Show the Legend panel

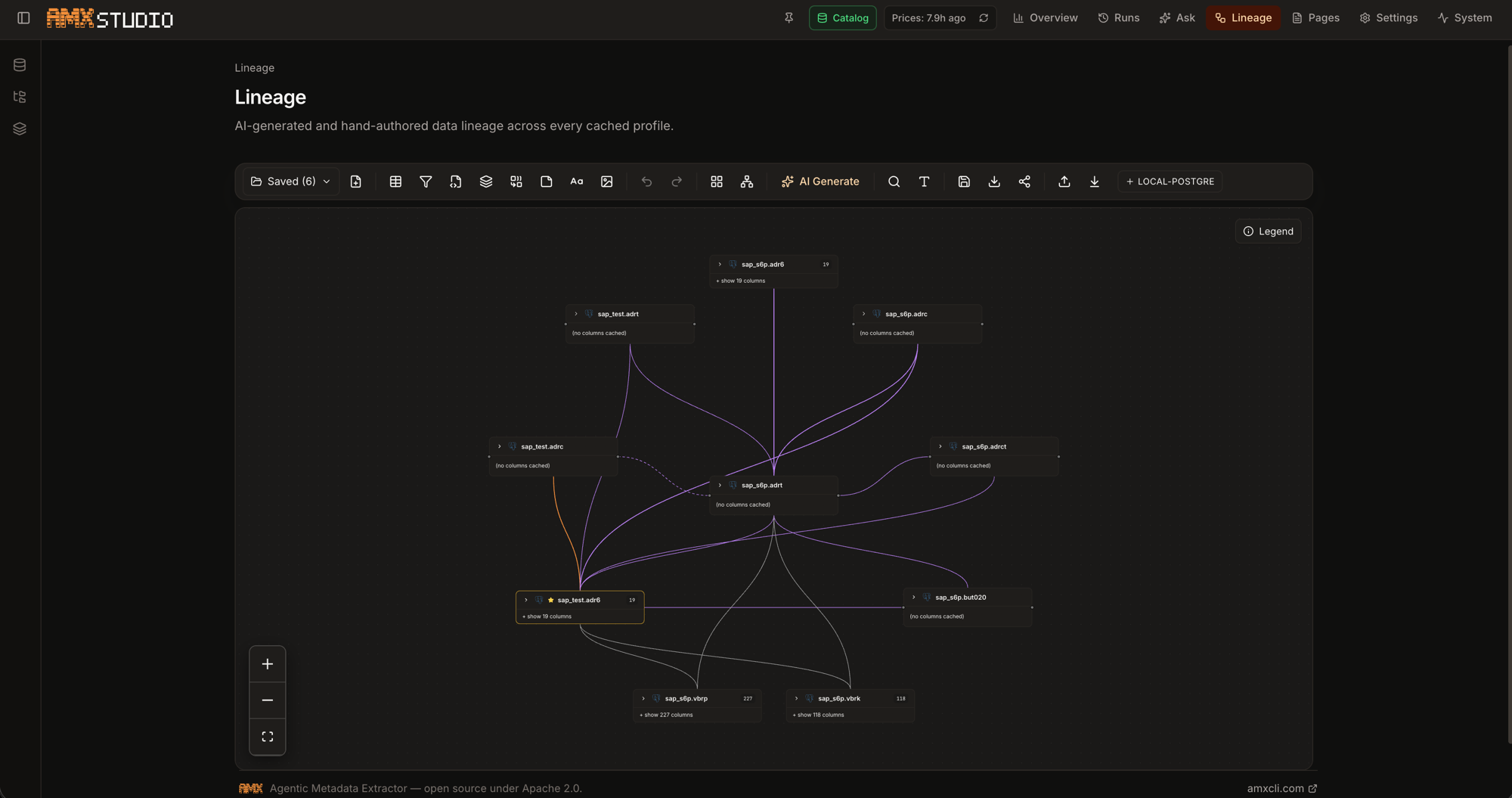tap(1269, 231)
